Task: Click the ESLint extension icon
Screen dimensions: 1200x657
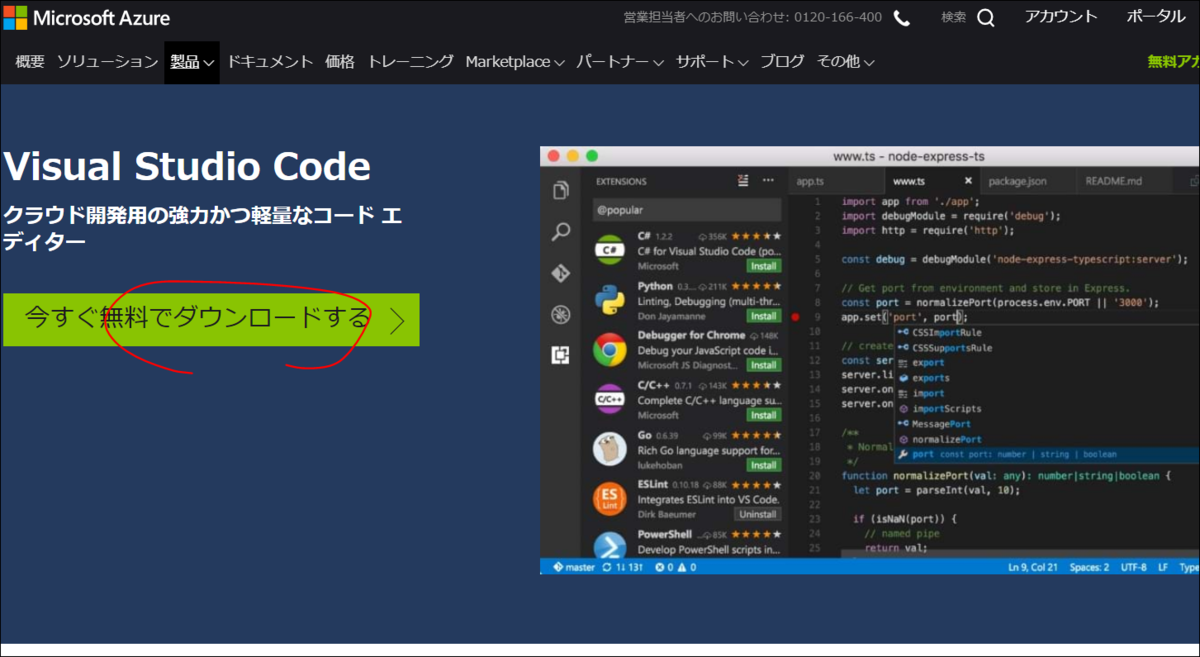Action: [610, 498]
